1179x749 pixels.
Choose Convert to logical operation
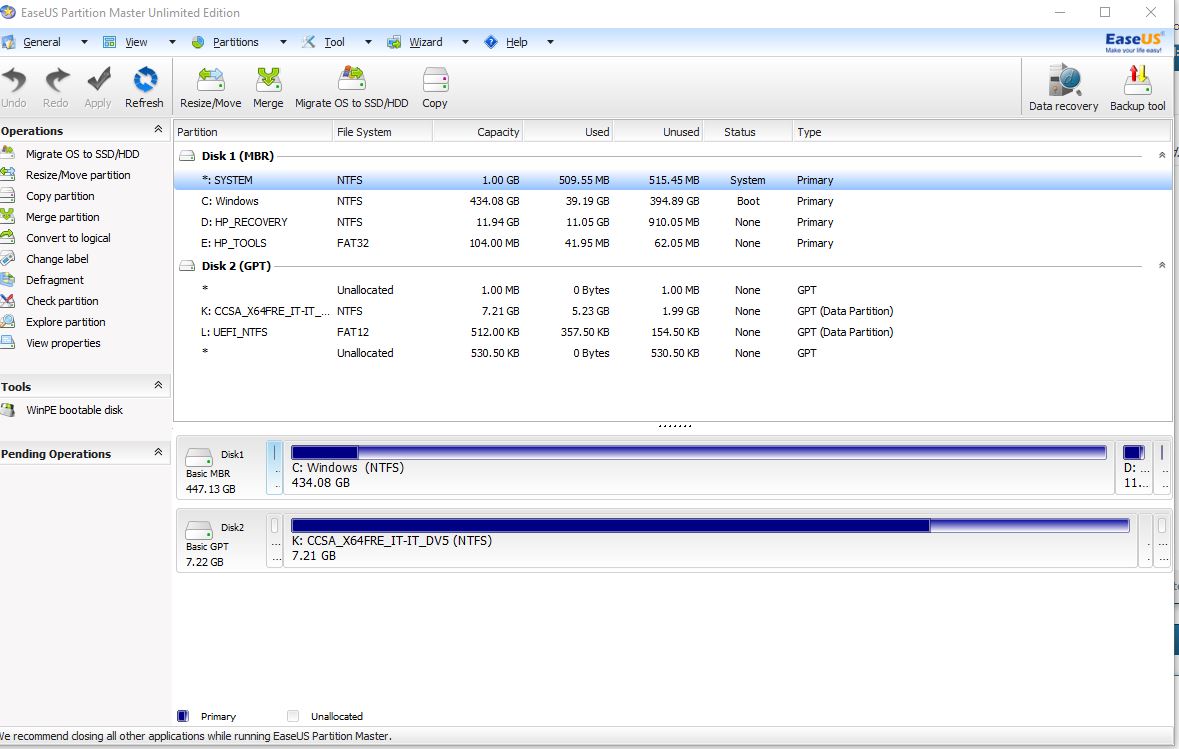(x=68, y=238)
